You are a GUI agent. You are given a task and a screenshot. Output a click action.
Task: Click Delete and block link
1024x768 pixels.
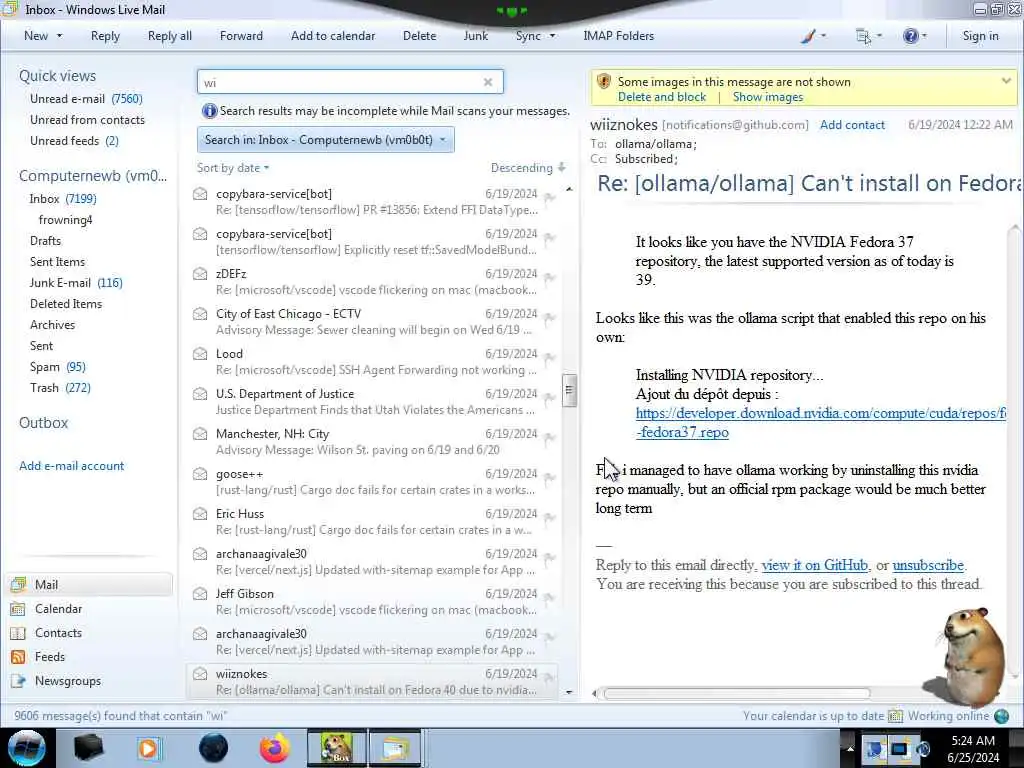click(662, 97)
